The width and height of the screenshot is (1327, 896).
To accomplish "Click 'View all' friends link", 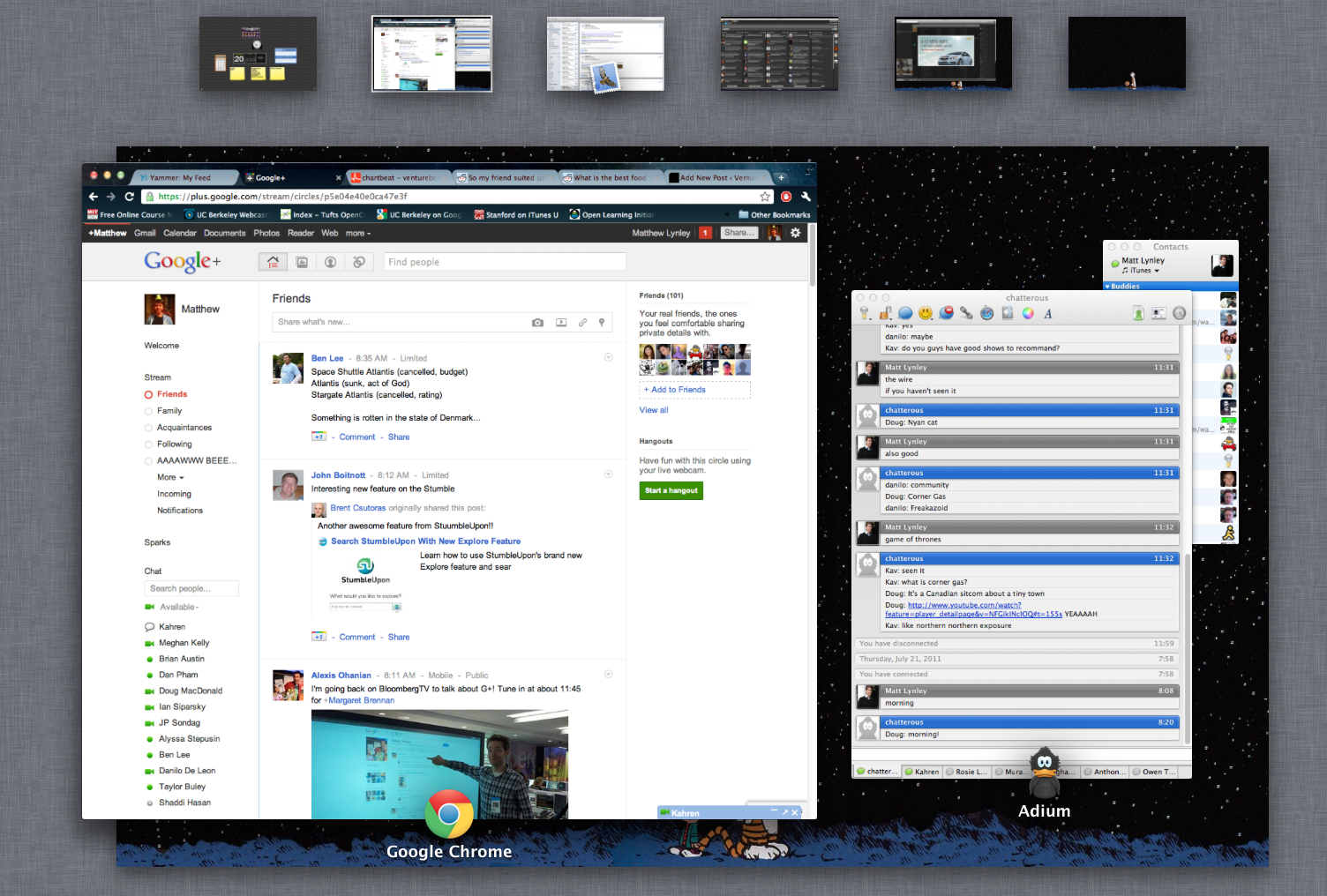I will pos(654,410).
